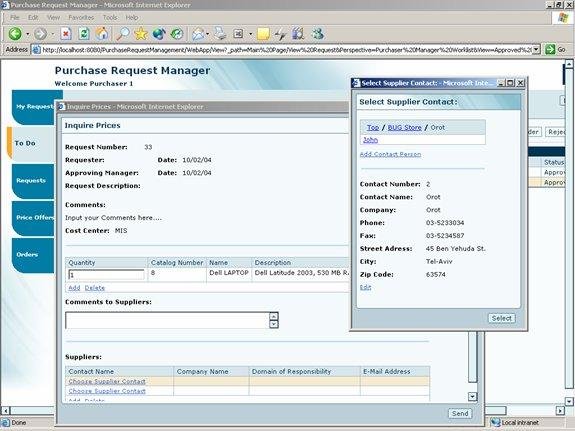Image resolution: width=575 pixels, height=431 pixels.
Task: Click the John contact link
Action: 370,140
